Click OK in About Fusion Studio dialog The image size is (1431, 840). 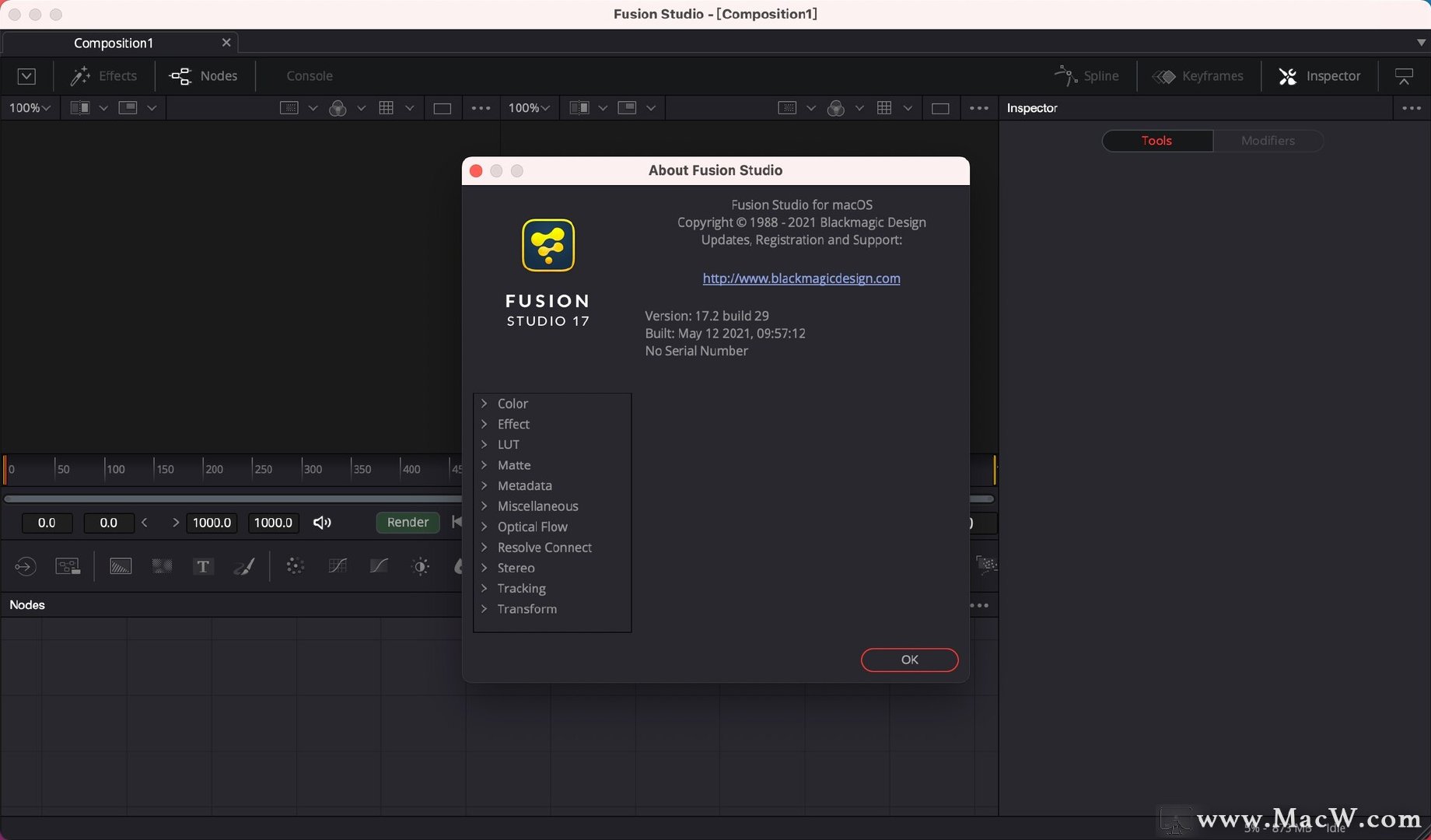point(909,660)
